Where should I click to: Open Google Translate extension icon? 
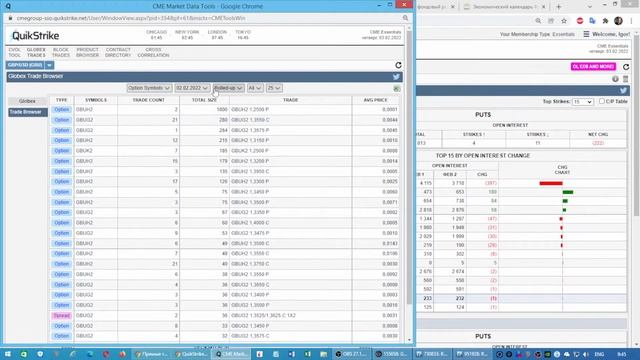click(592, 21)
